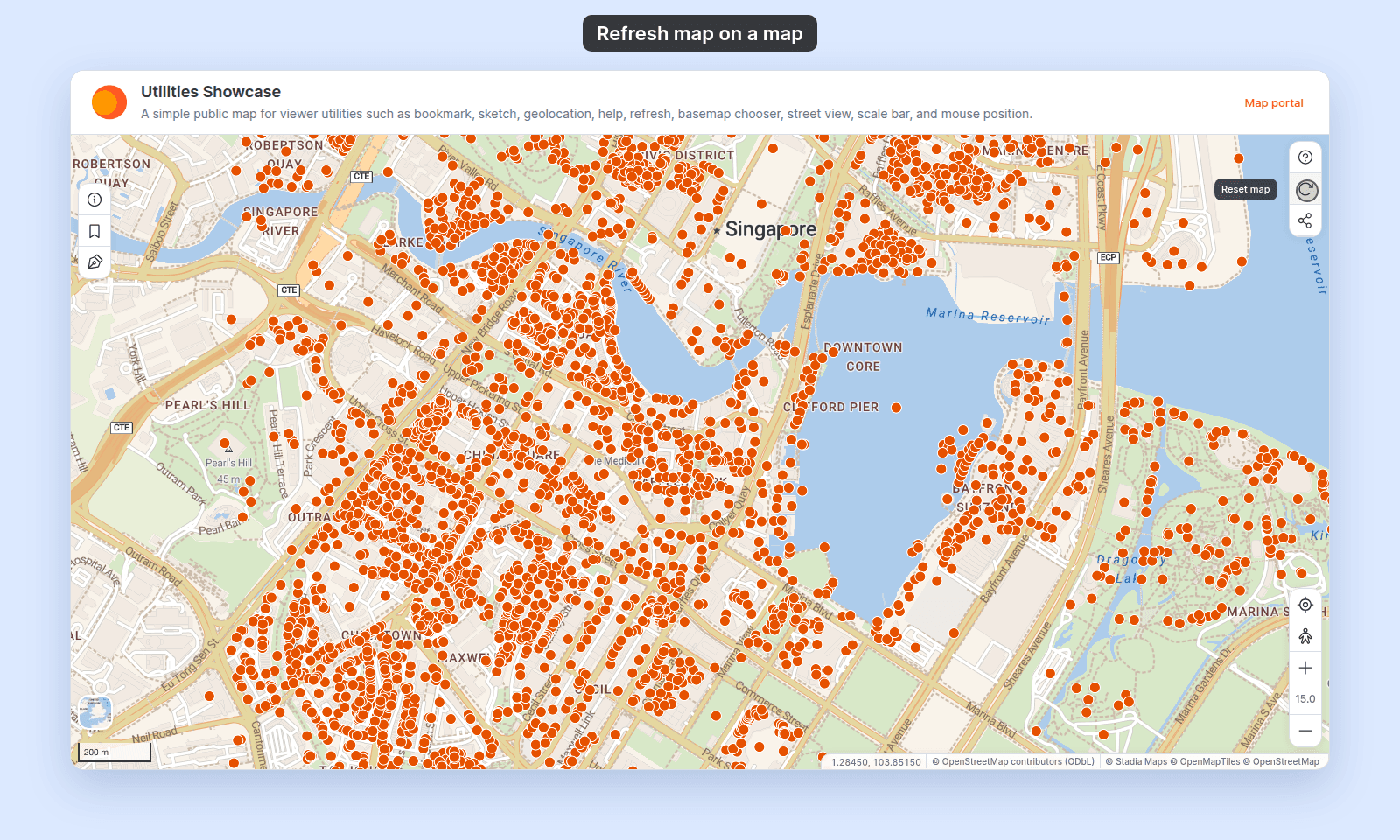This screenshot has height=840, width=1400.
Task: Open the basemap chooser thumbnail
Action: click(x=95, y=712)
